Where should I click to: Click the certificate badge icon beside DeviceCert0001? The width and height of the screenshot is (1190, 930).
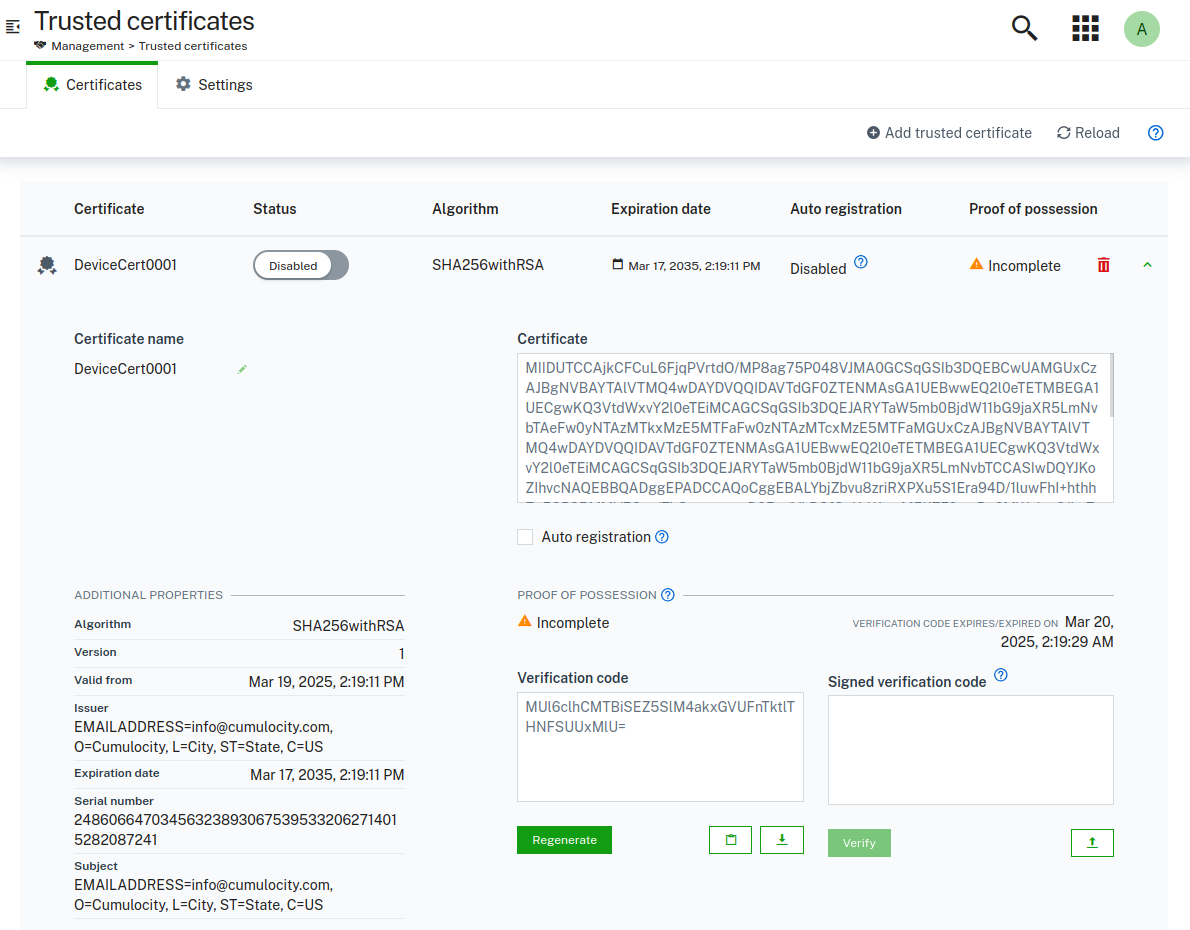coord(46,264)
